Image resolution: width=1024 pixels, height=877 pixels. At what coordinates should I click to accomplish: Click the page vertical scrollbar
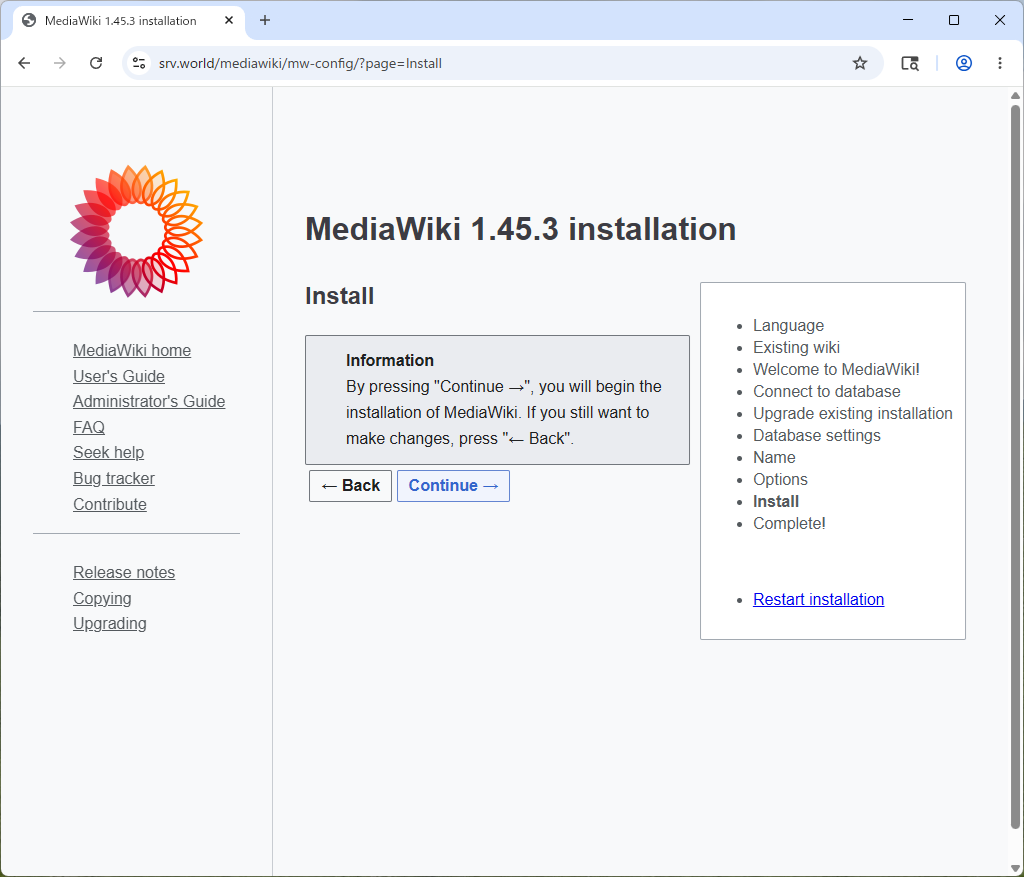pyautogui.click(x=1015, y=467)
